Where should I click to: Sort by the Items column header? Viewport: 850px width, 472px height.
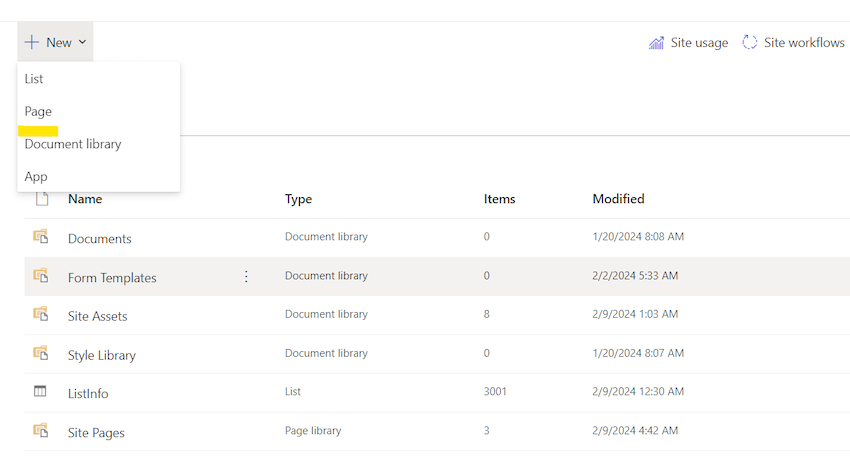499,199
